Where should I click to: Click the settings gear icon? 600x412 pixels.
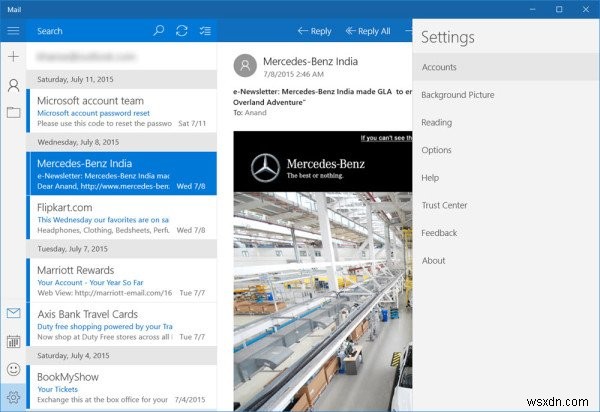pyautogui.click(x=13, y=397)
